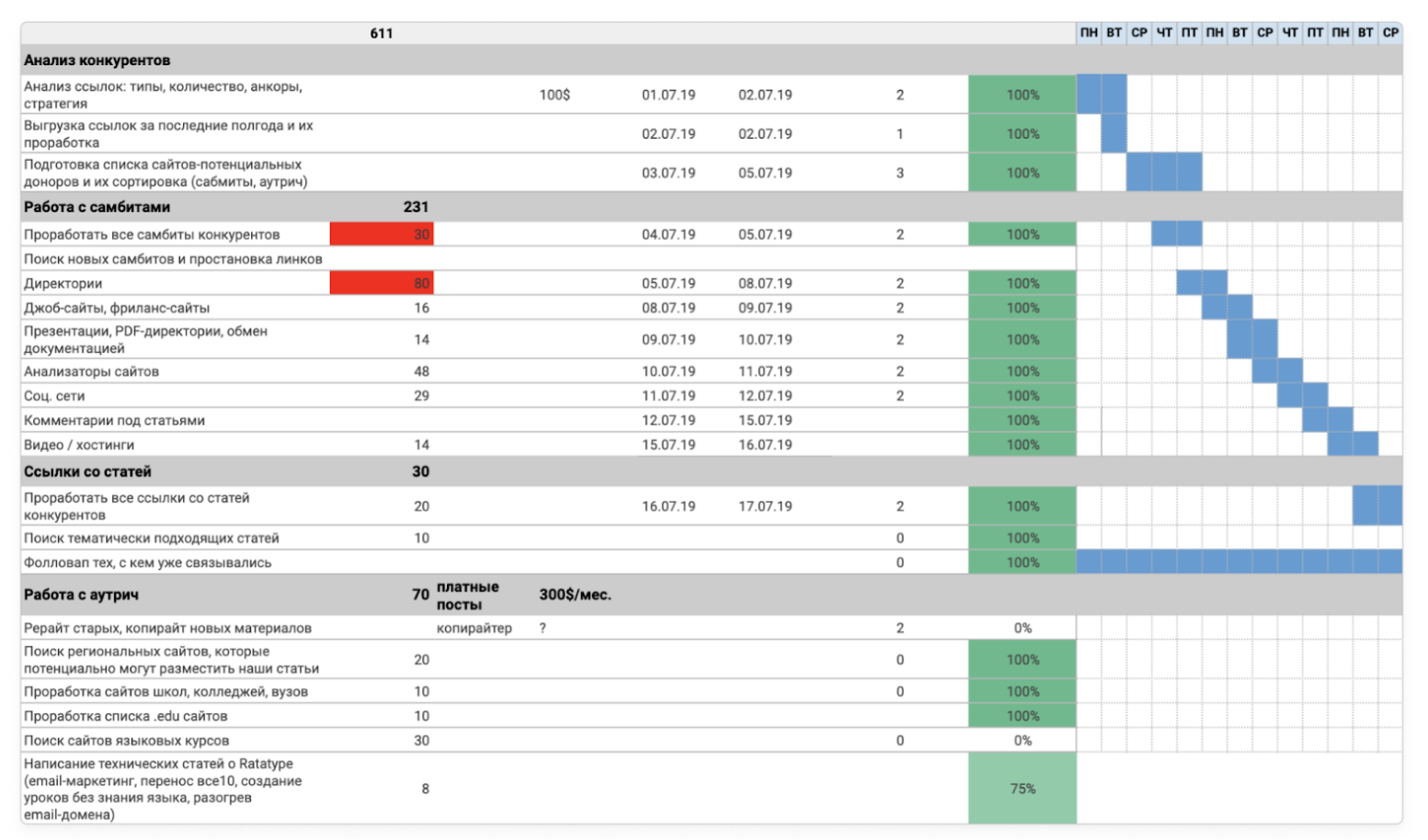Image resolution: width=1428 pixels, height=840 pixels.
Task: Select the red cell with value 30
Action: (382, 234)
